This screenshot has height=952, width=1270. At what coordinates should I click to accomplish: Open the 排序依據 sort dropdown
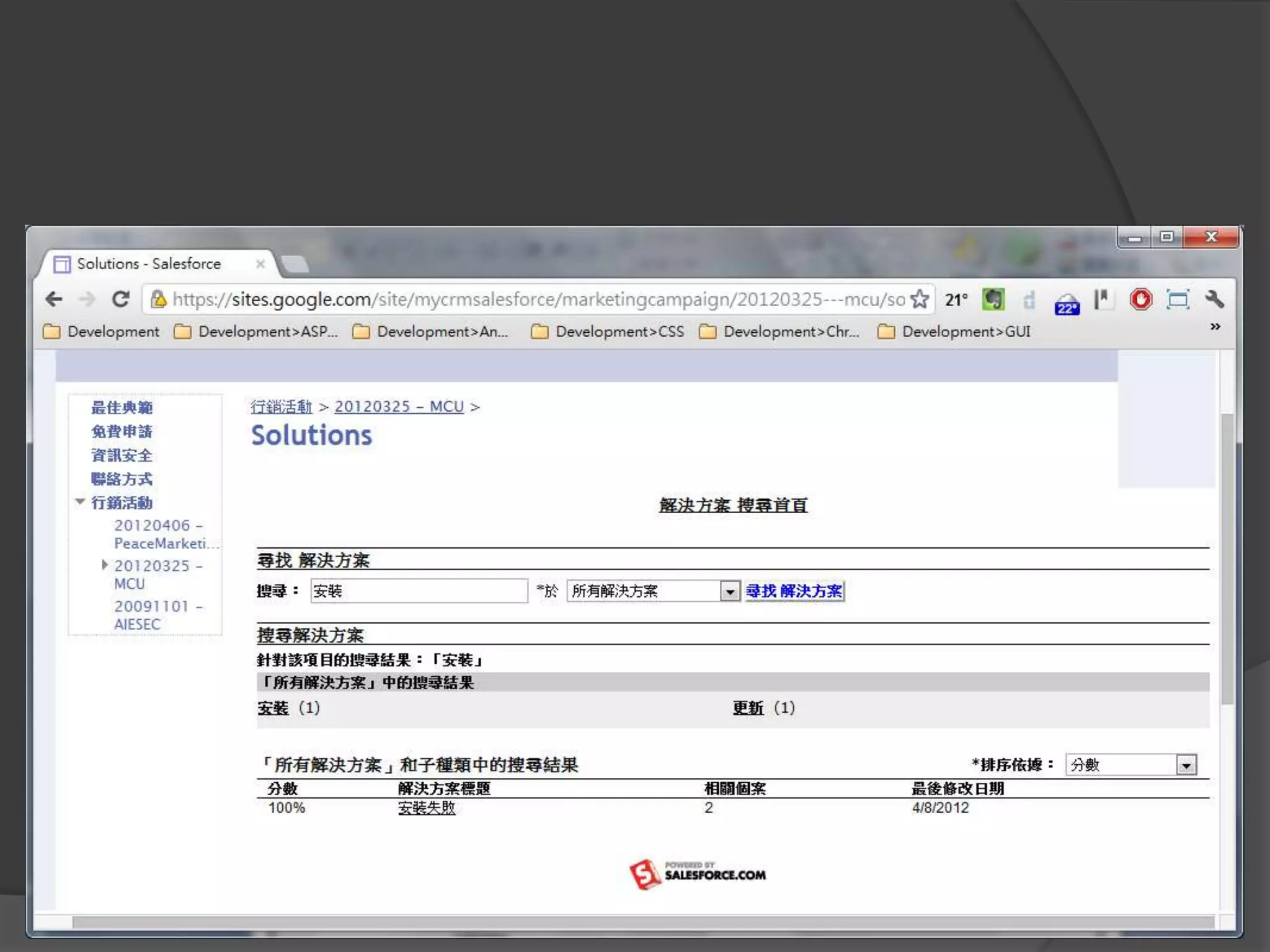click(x=1186, y=765)
